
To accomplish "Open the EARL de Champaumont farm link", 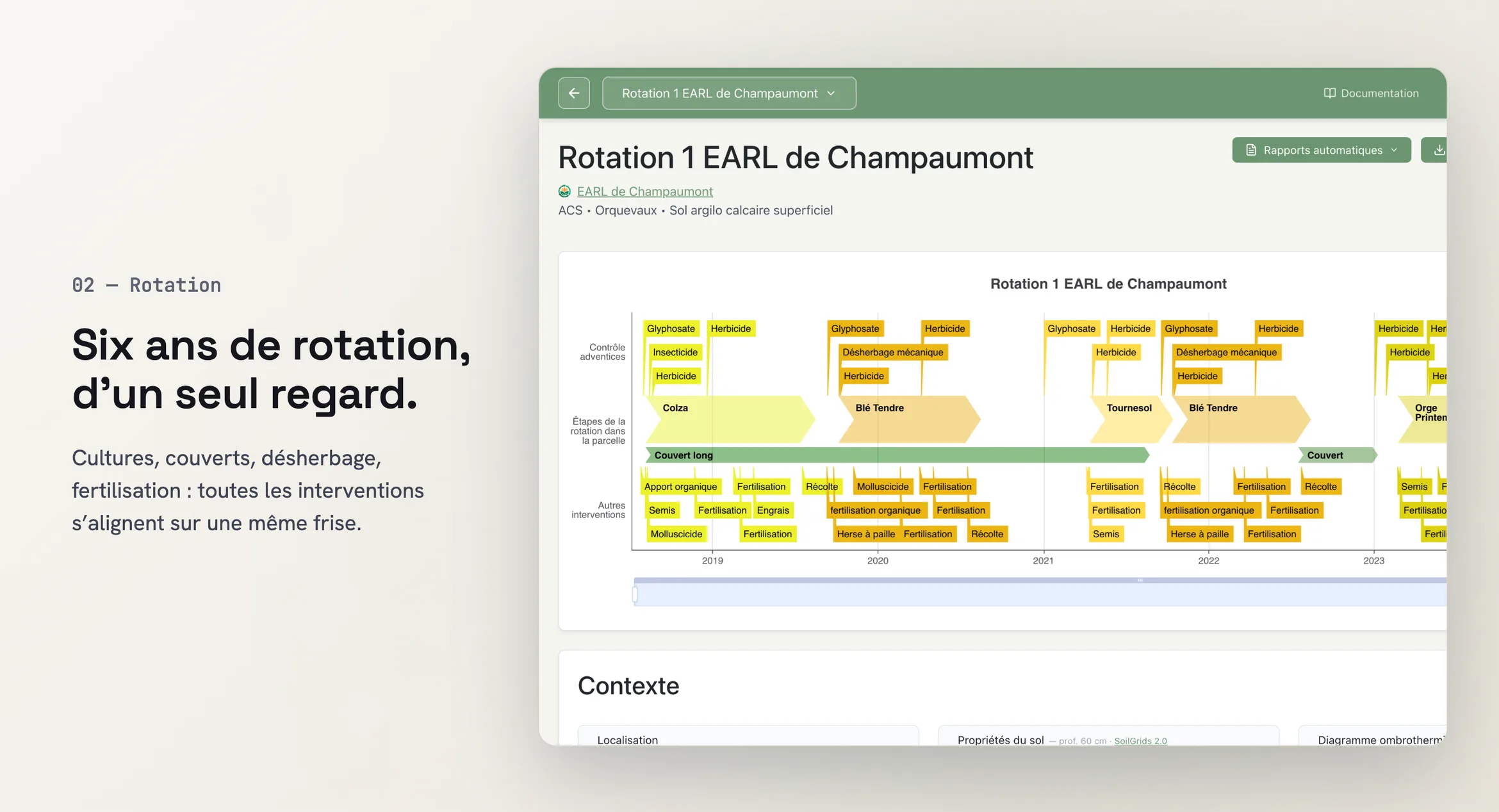I will 644,191.
